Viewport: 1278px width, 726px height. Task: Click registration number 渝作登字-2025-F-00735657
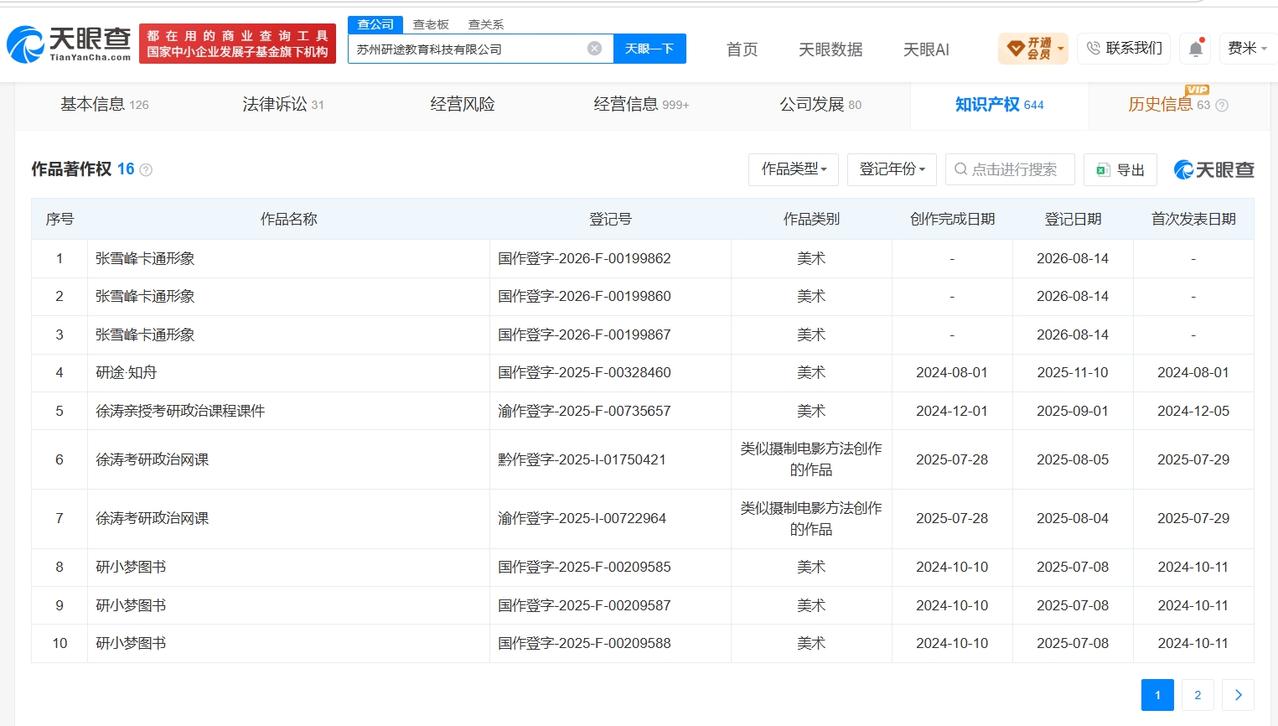[584, 410]
